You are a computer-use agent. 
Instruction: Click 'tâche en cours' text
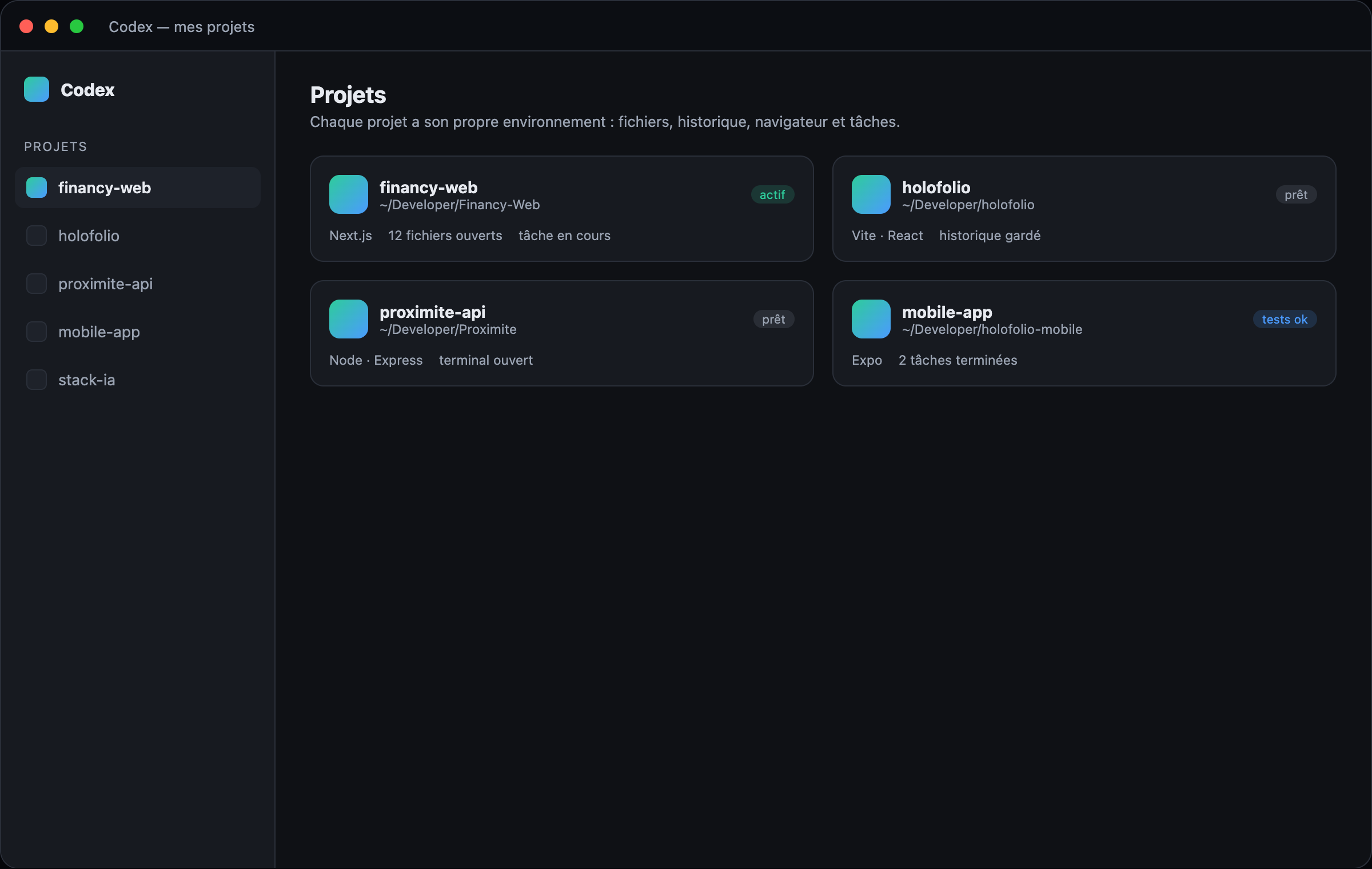pyautogui.click(x=565, y=236)
